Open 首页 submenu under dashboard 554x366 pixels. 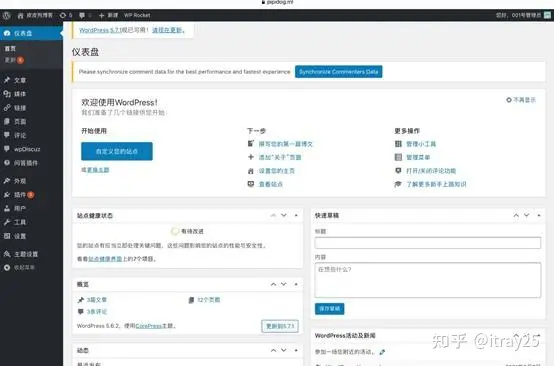pyautogui.click(x=10, y=48)
